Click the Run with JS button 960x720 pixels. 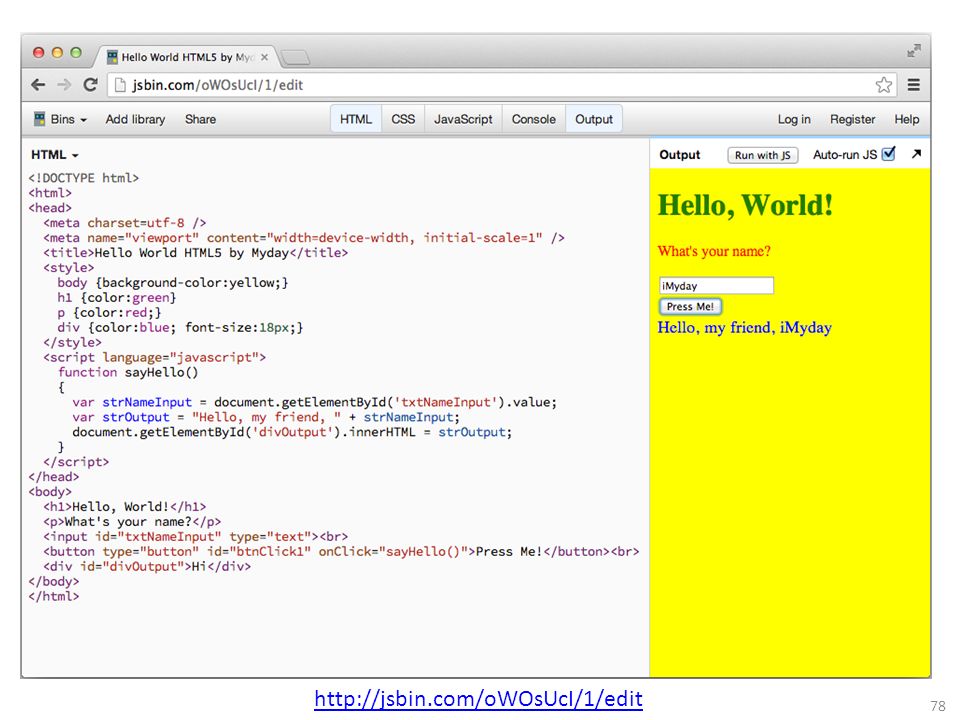tap(762, 155)
